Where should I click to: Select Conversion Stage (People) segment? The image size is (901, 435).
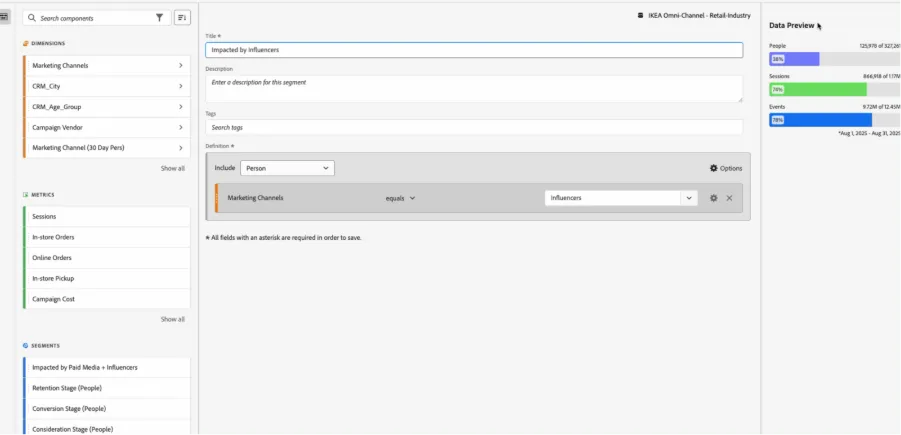107,409
